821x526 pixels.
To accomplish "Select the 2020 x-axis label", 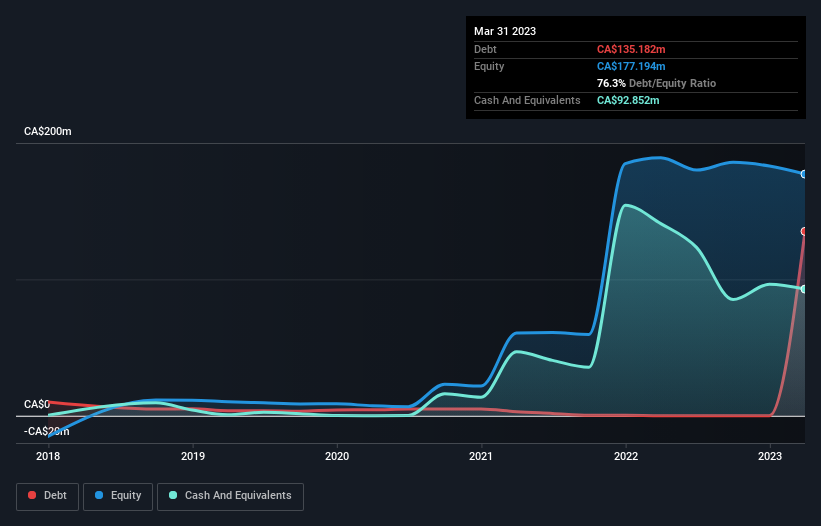I will pos(337,456).
